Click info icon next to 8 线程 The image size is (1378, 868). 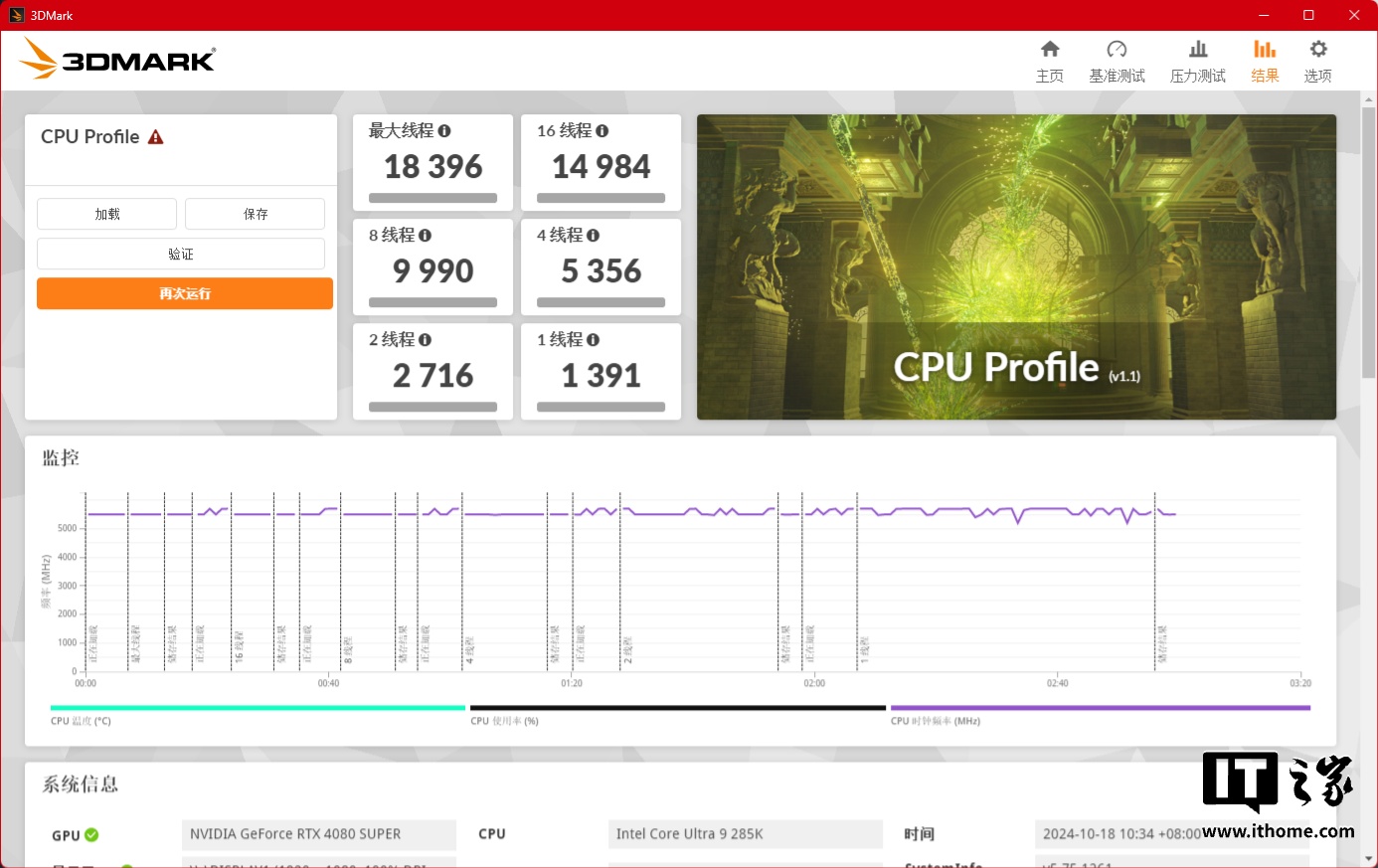click(x=426, y=236)
